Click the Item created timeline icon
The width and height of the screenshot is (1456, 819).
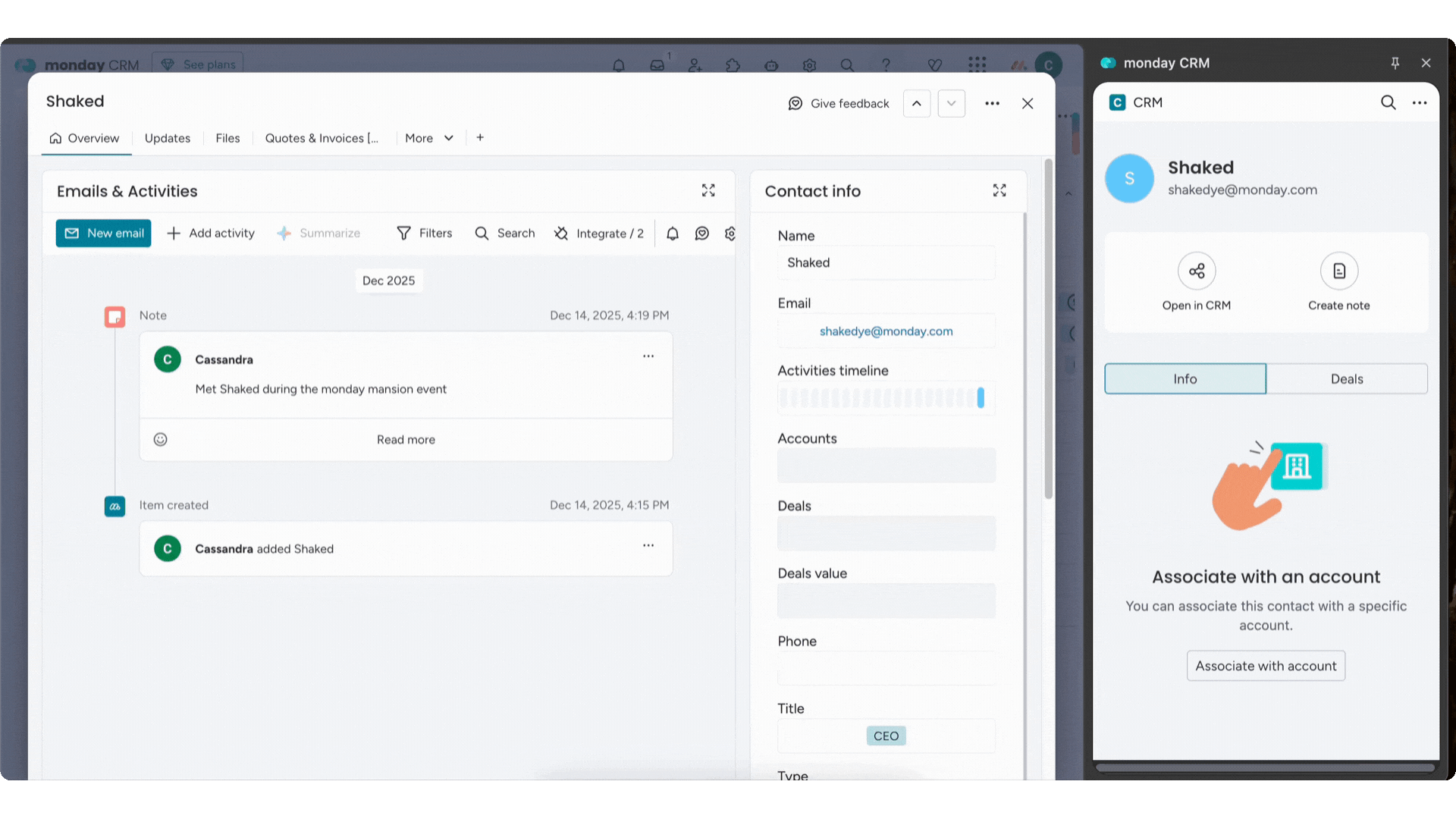(115, 506)
